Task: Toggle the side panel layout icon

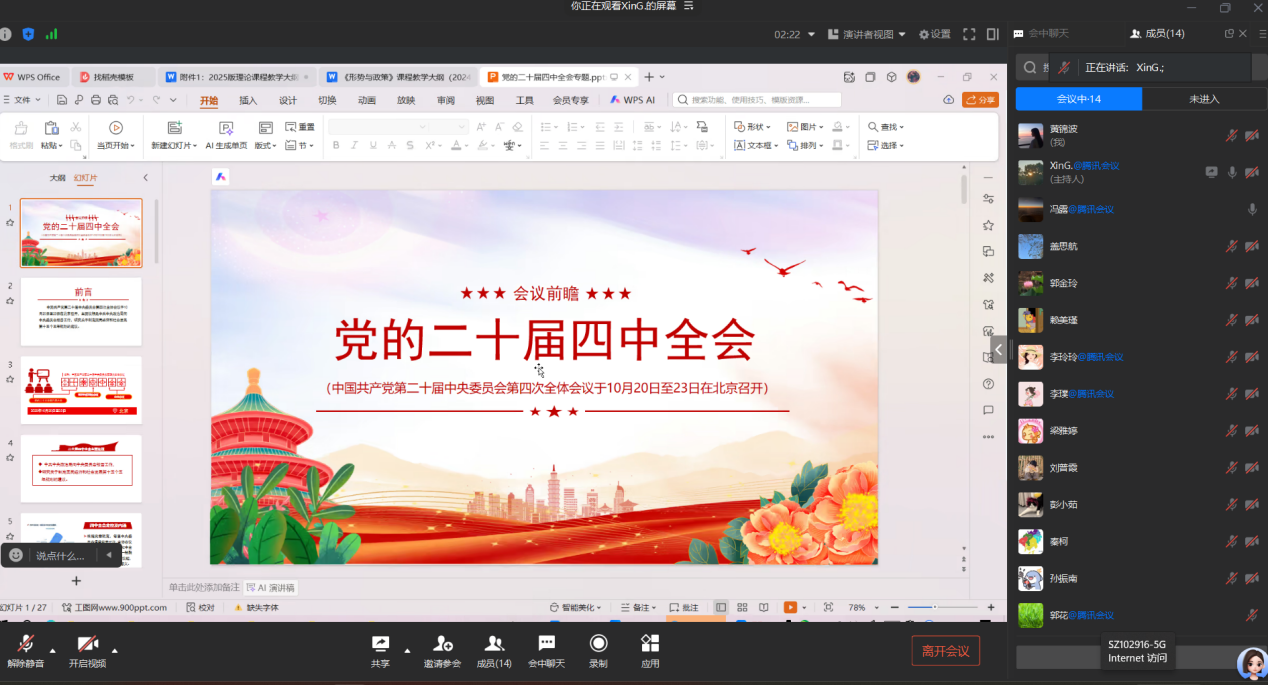Action: [x=993, y=34]
